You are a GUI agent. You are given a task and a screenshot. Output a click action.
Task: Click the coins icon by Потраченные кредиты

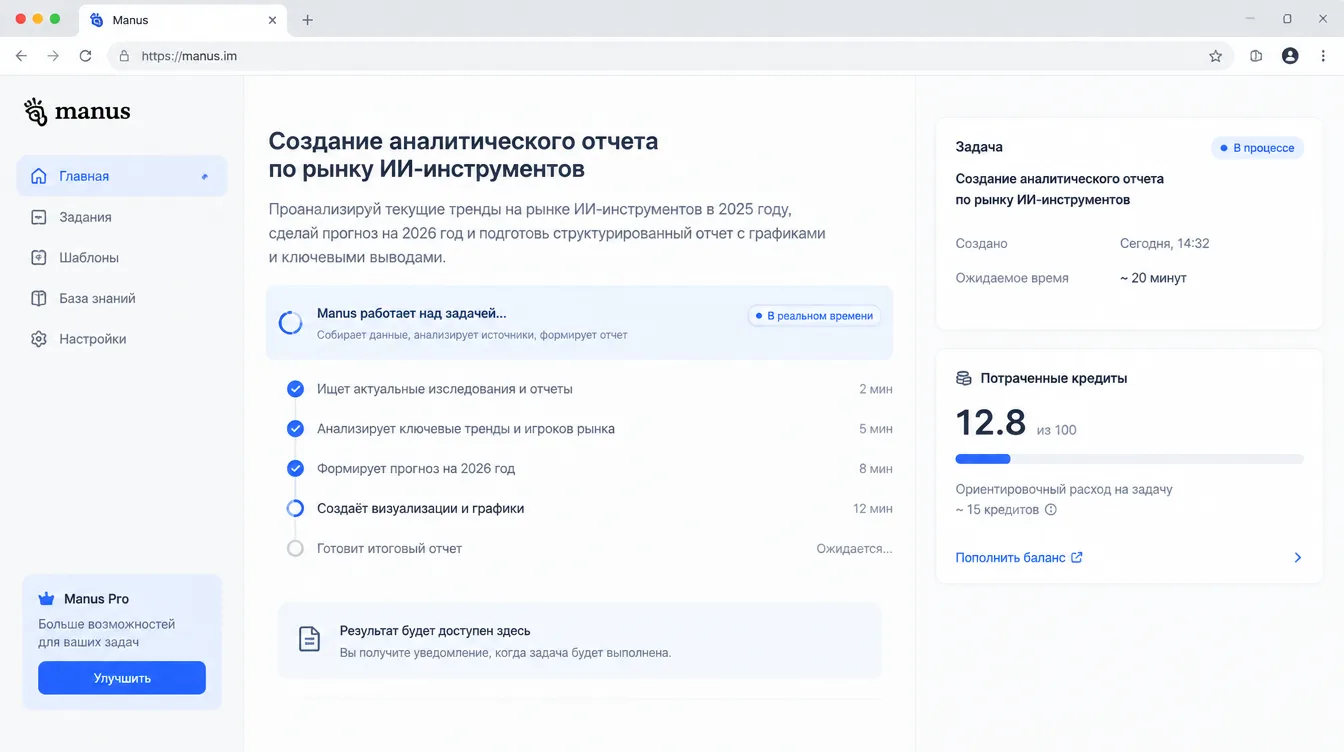click(x=964, y=378)
